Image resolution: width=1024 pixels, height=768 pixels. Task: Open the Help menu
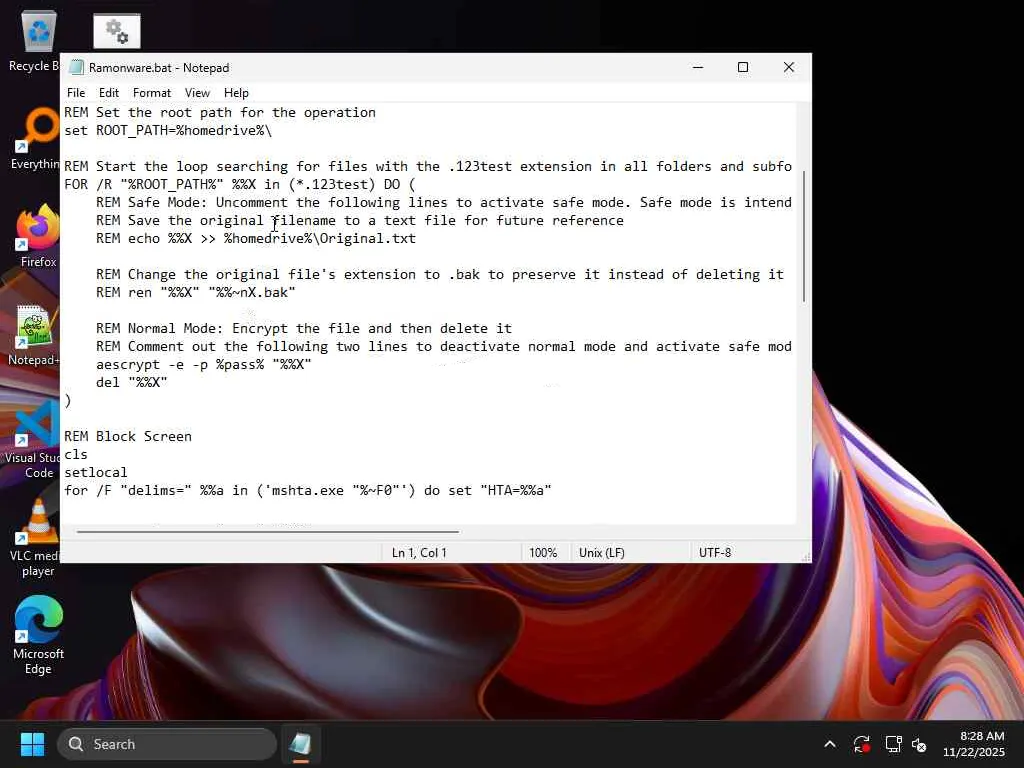[236, 93]
